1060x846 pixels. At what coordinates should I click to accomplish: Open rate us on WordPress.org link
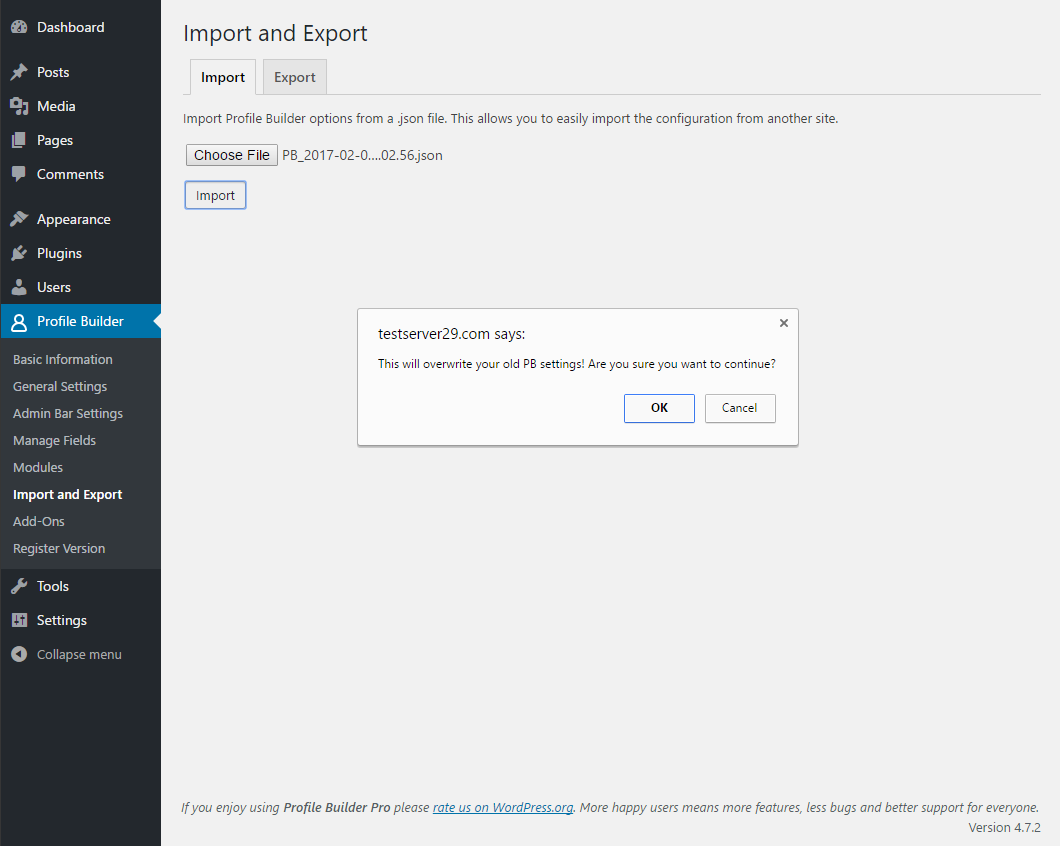point(503,807)
